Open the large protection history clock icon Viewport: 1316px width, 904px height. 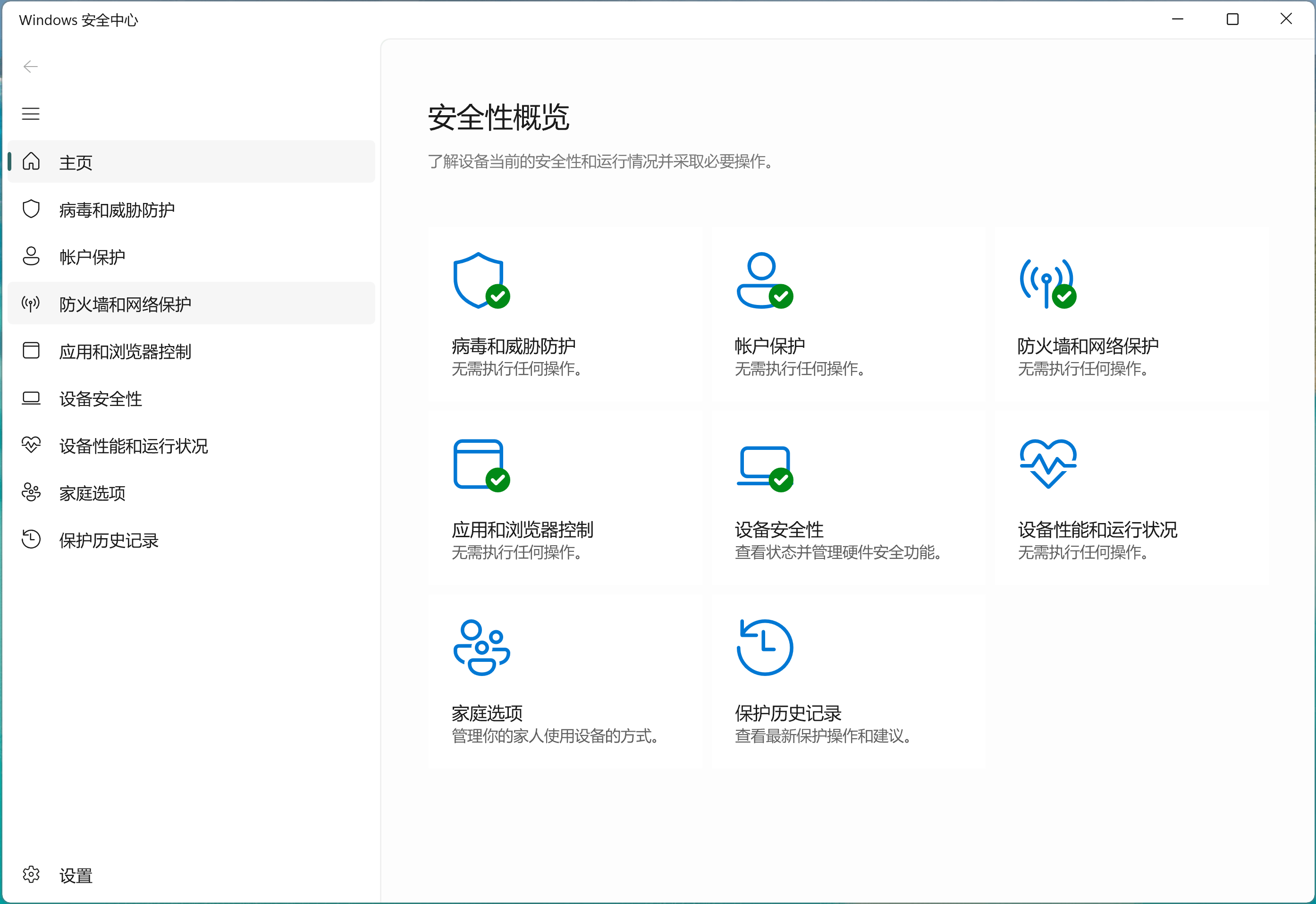click(765, 647)
